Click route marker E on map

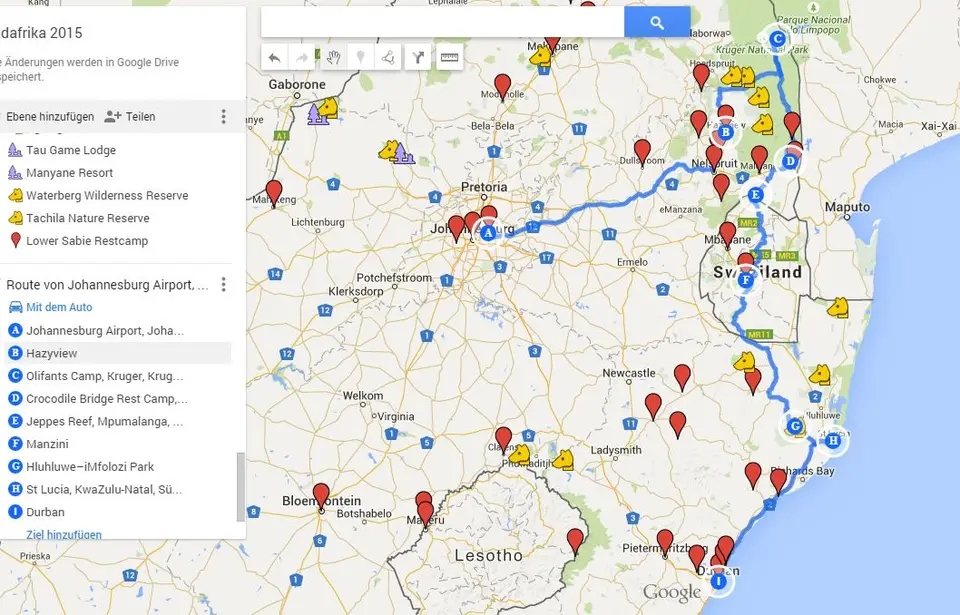click(x=755, y=195)
